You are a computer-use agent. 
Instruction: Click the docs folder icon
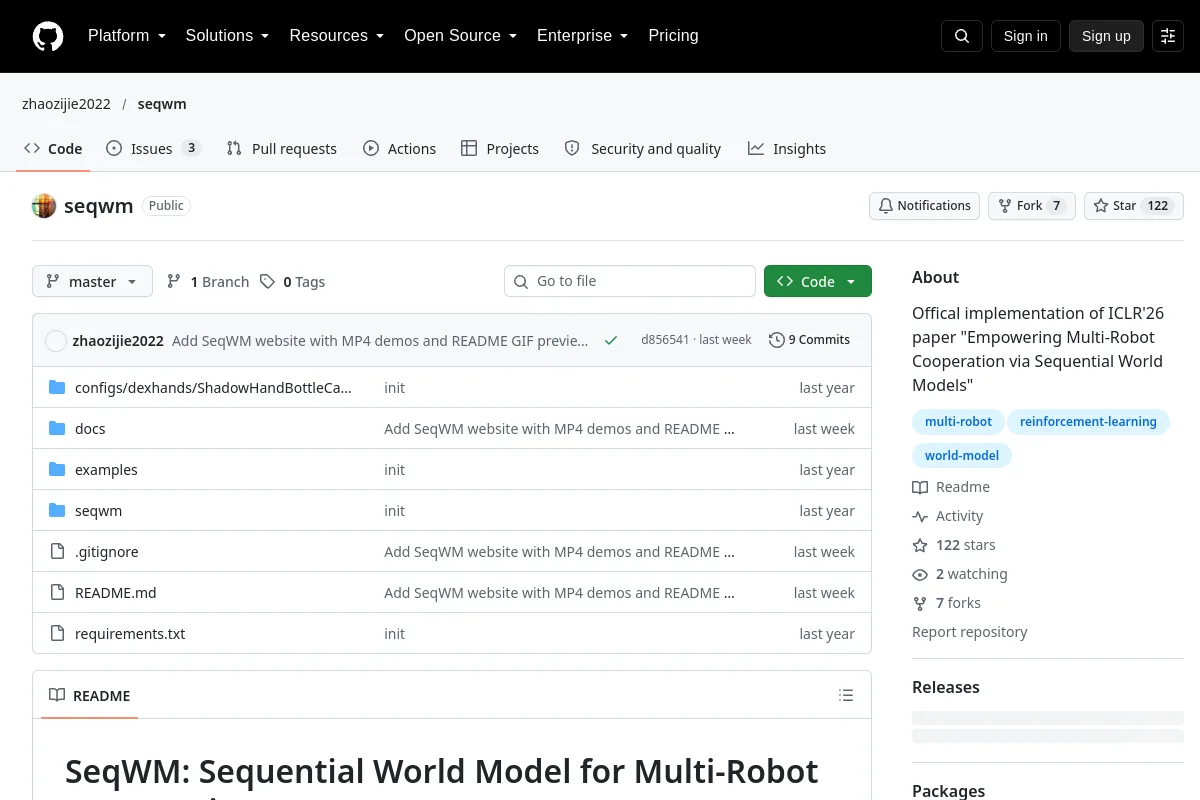57,428
